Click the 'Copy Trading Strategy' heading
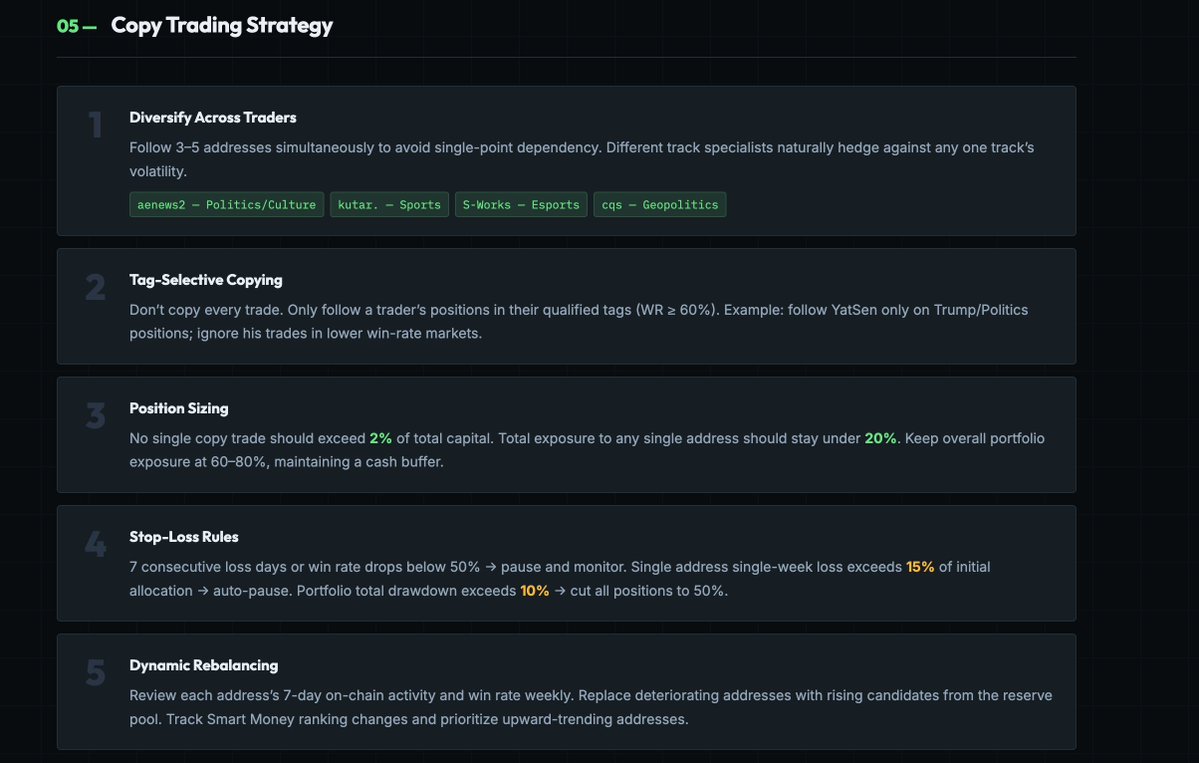 222,25
